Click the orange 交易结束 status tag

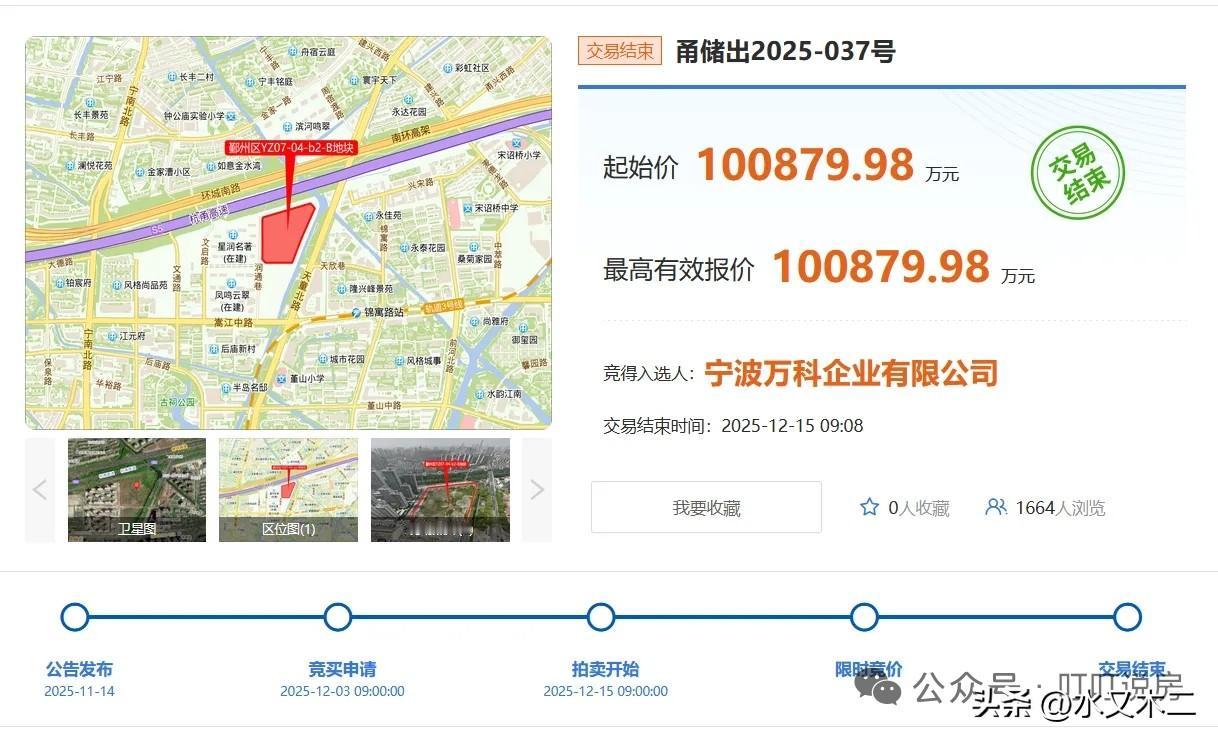[x=619, y=50]
